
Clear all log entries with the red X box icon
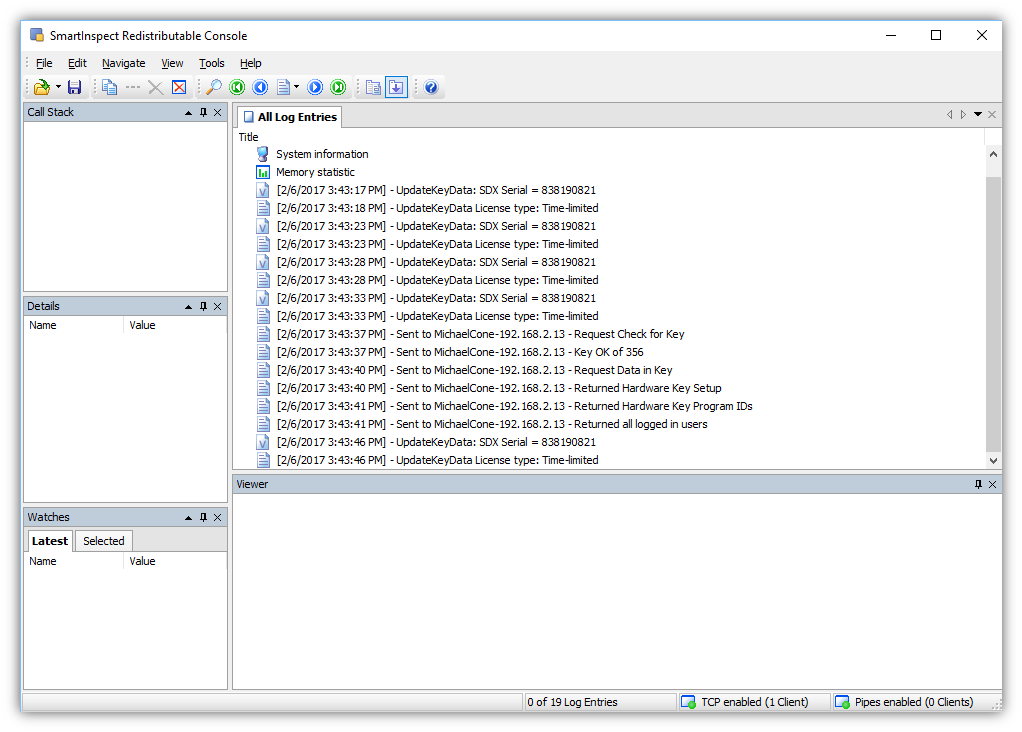click(179, 88)
